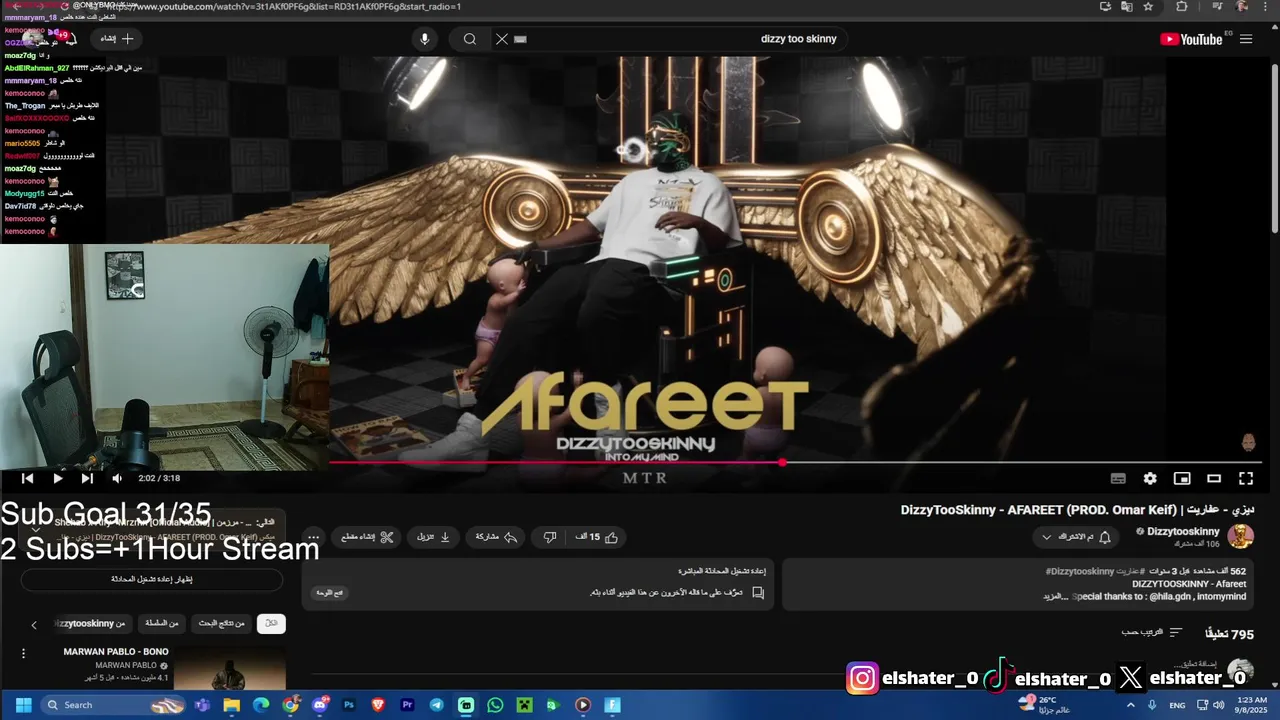The image size is (1280, 720).
Task: Click the search magnifier button
Action: (x=469, y=39)
